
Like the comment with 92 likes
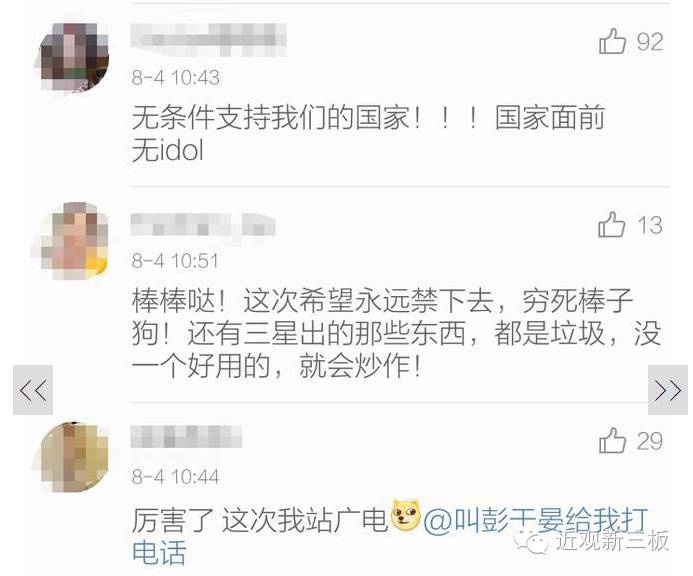pos(612,41)
